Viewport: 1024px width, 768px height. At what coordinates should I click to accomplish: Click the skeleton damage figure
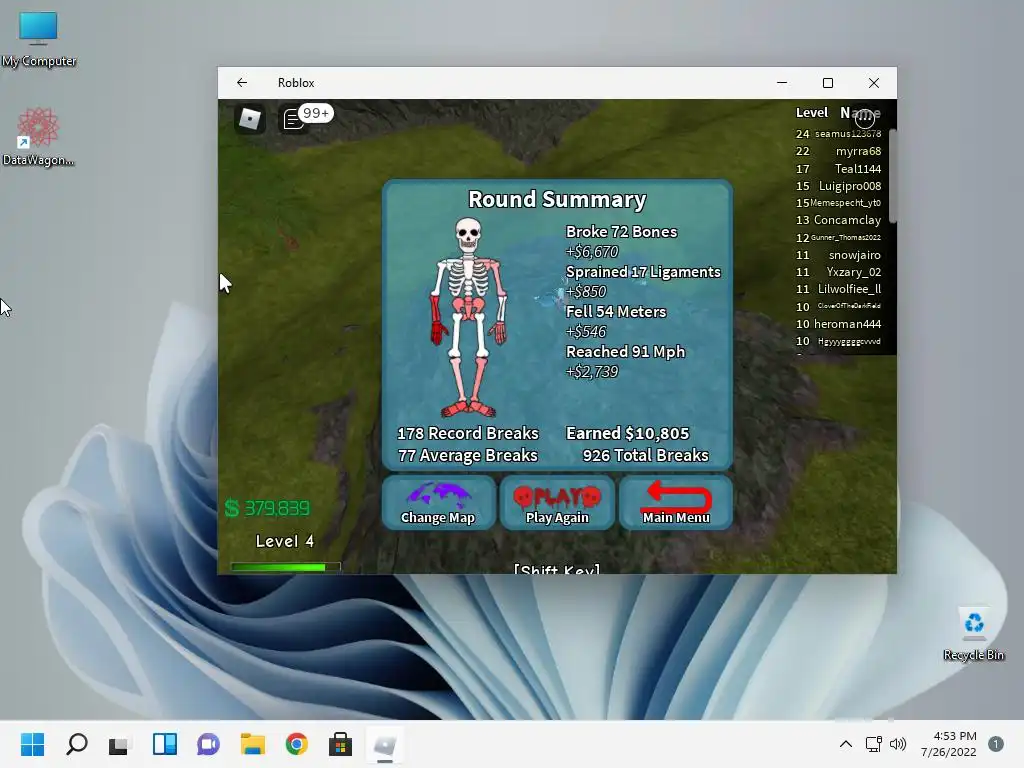[x=468, y=317]
